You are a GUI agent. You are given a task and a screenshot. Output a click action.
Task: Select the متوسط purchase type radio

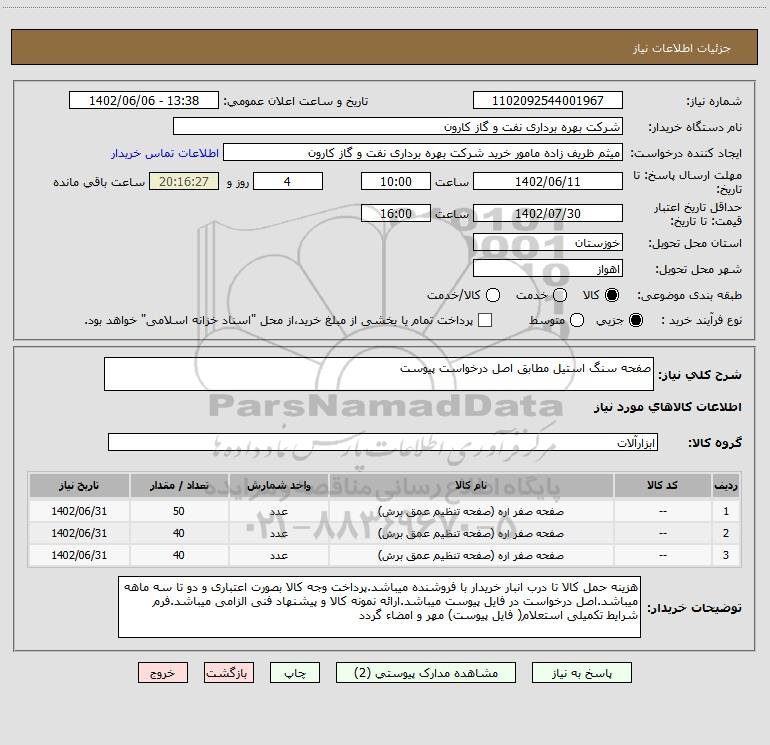(577, 320)
